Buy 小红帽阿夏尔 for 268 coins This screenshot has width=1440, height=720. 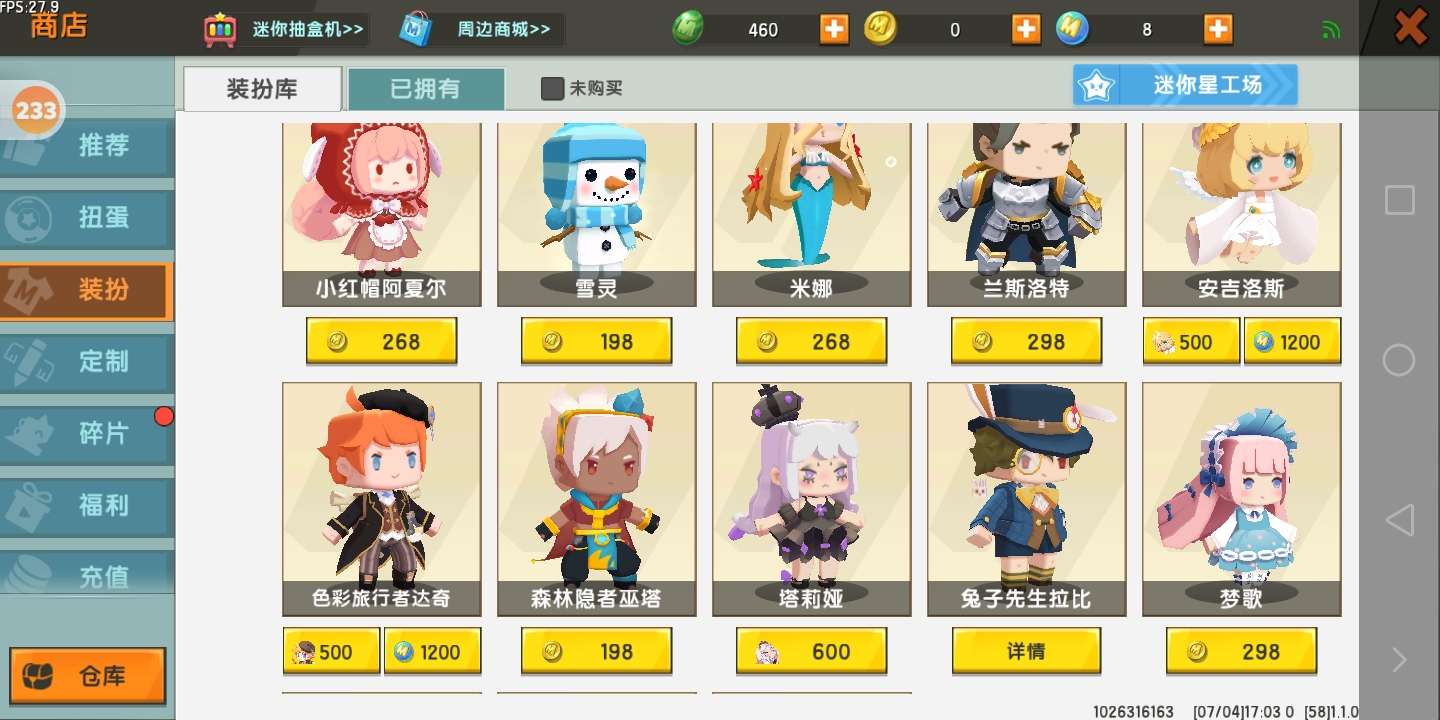coord(381,342)
